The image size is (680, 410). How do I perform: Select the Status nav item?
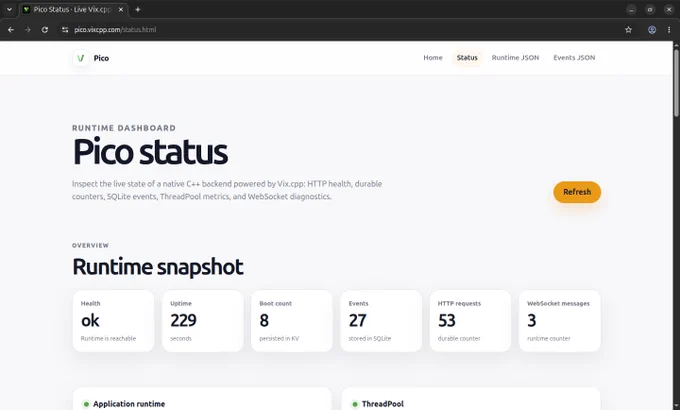[467, 58]
